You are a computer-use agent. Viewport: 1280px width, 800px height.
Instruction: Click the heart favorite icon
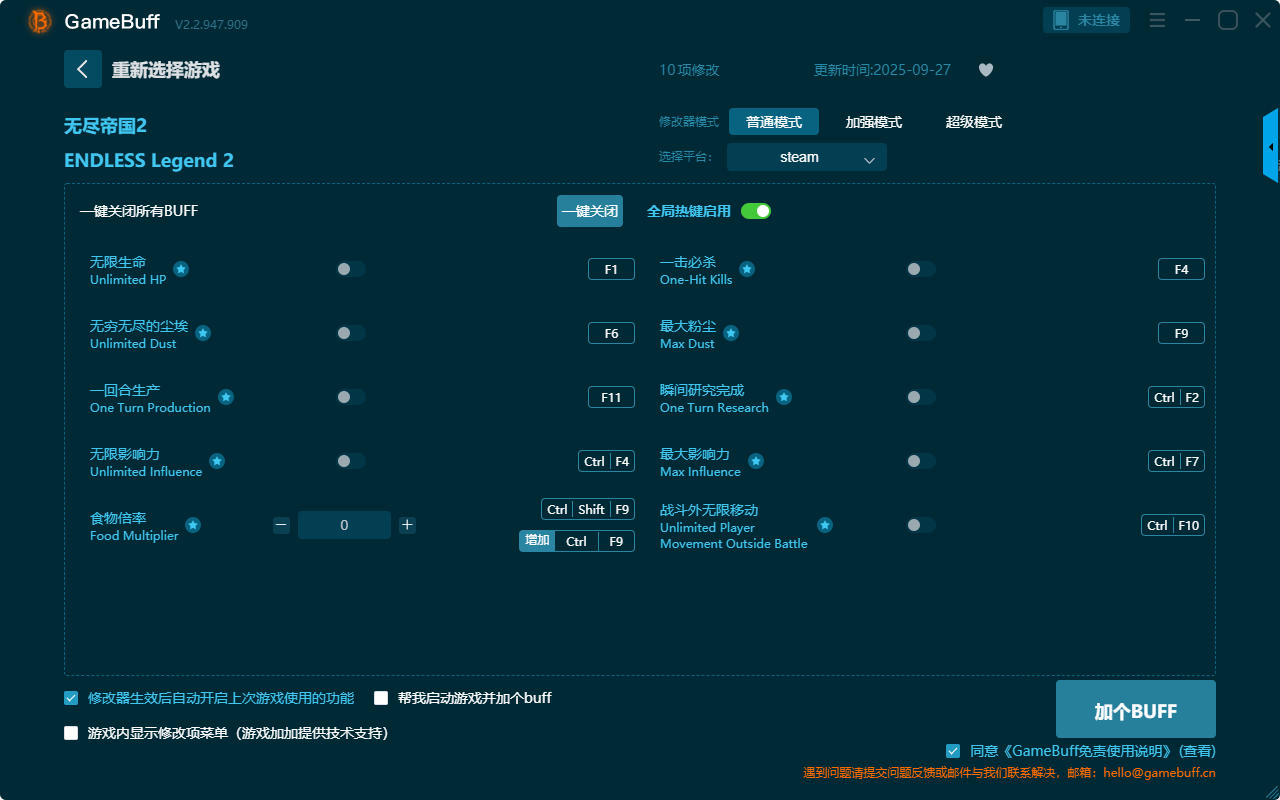(985, 70)
